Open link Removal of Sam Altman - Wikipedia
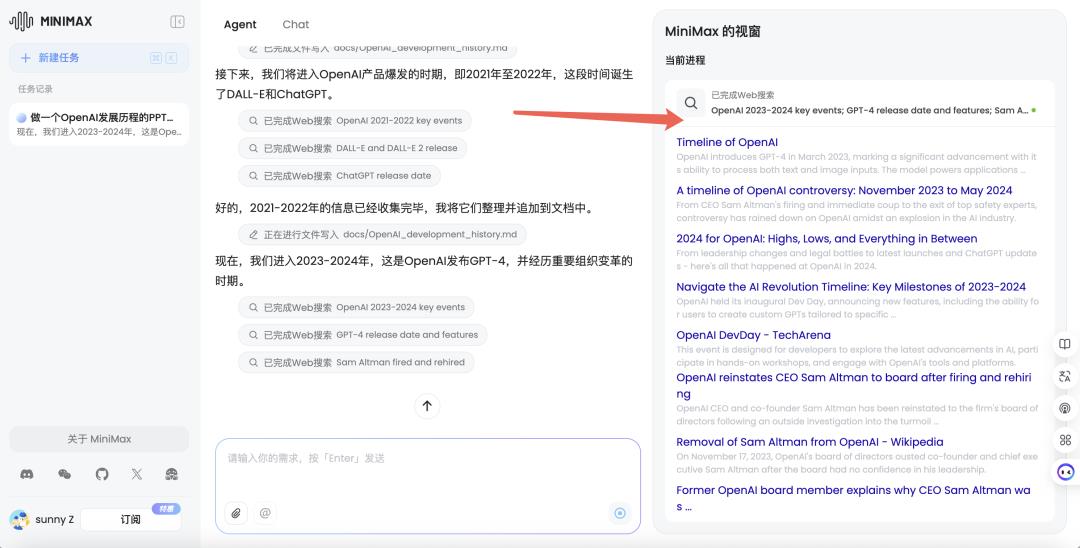Screen dimensions: 1080x548 (810, 442)
